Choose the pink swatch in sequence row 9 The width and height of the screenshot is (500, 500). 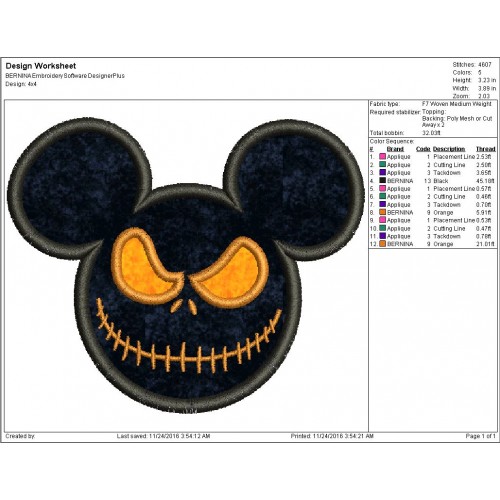pos(382,220)
